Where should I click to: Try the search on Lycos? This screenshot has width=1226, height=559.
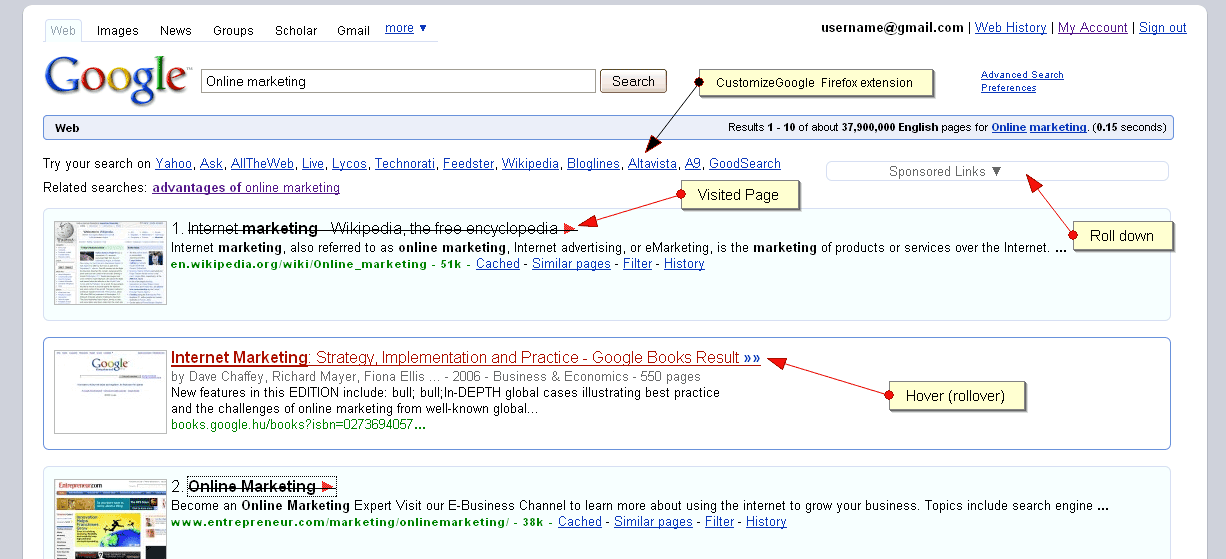tap(349, 163)
